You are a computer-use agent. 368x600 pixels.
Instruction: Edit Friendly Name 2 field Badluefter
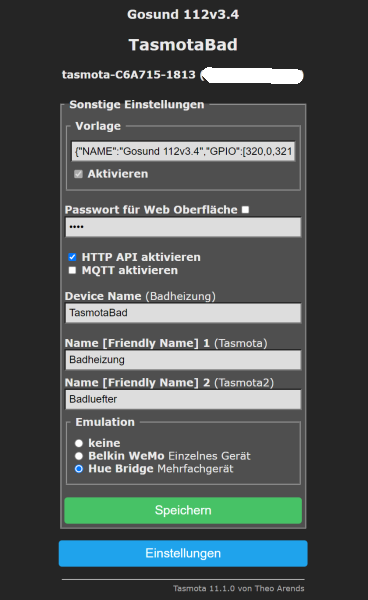click(183, 399)
